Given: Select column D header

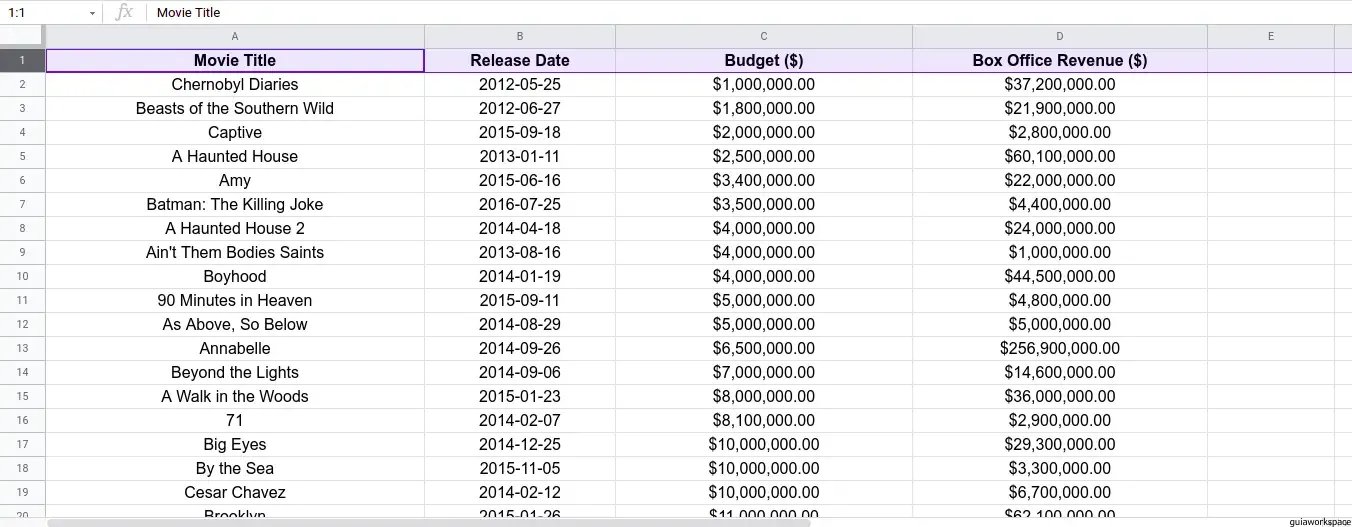Looking at the screenshot, I should [x=1060, y=36].
